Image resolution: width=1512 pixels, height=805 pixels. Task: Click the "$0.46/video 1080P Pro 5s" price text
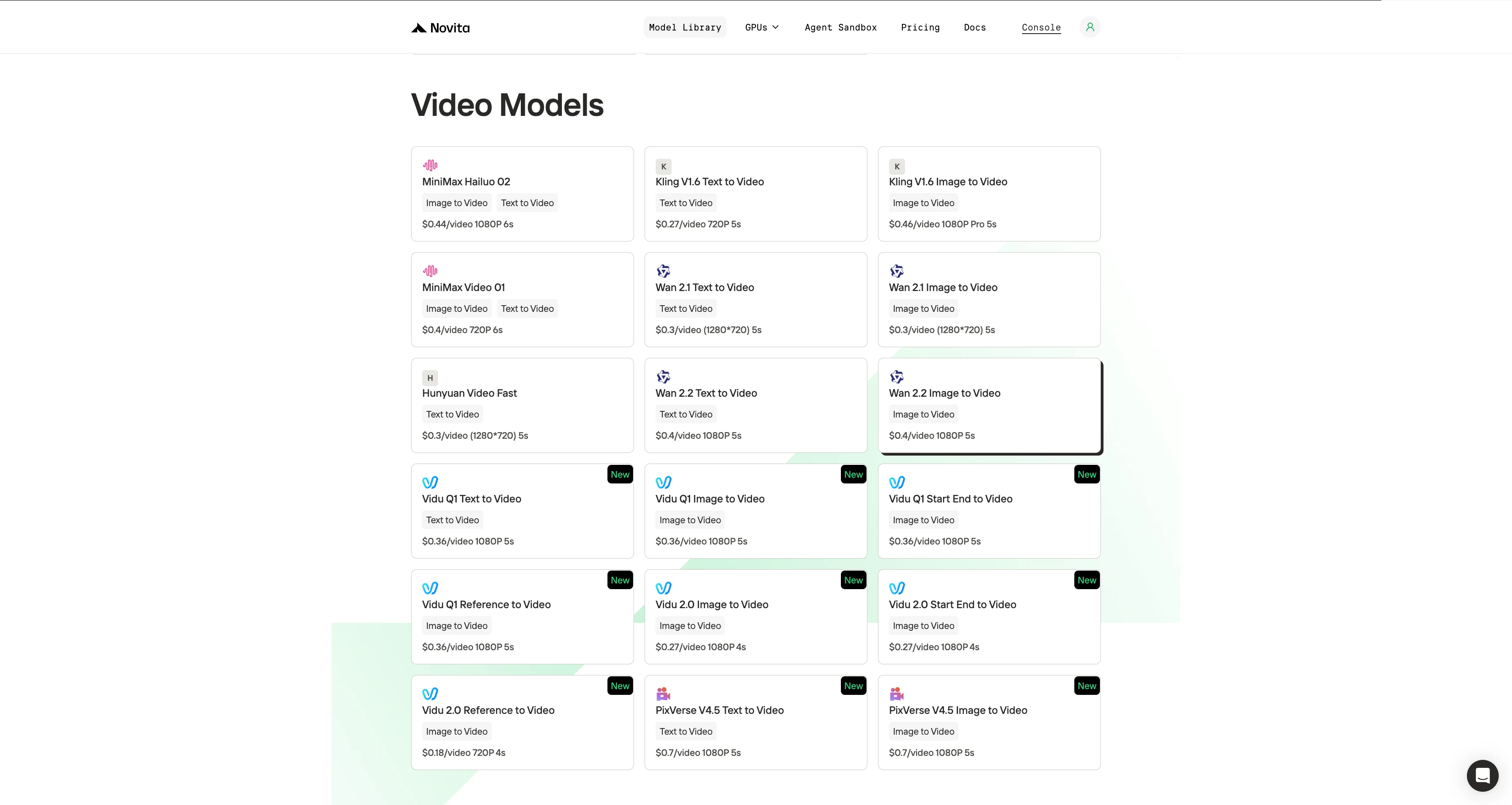[x=943, y=224]
